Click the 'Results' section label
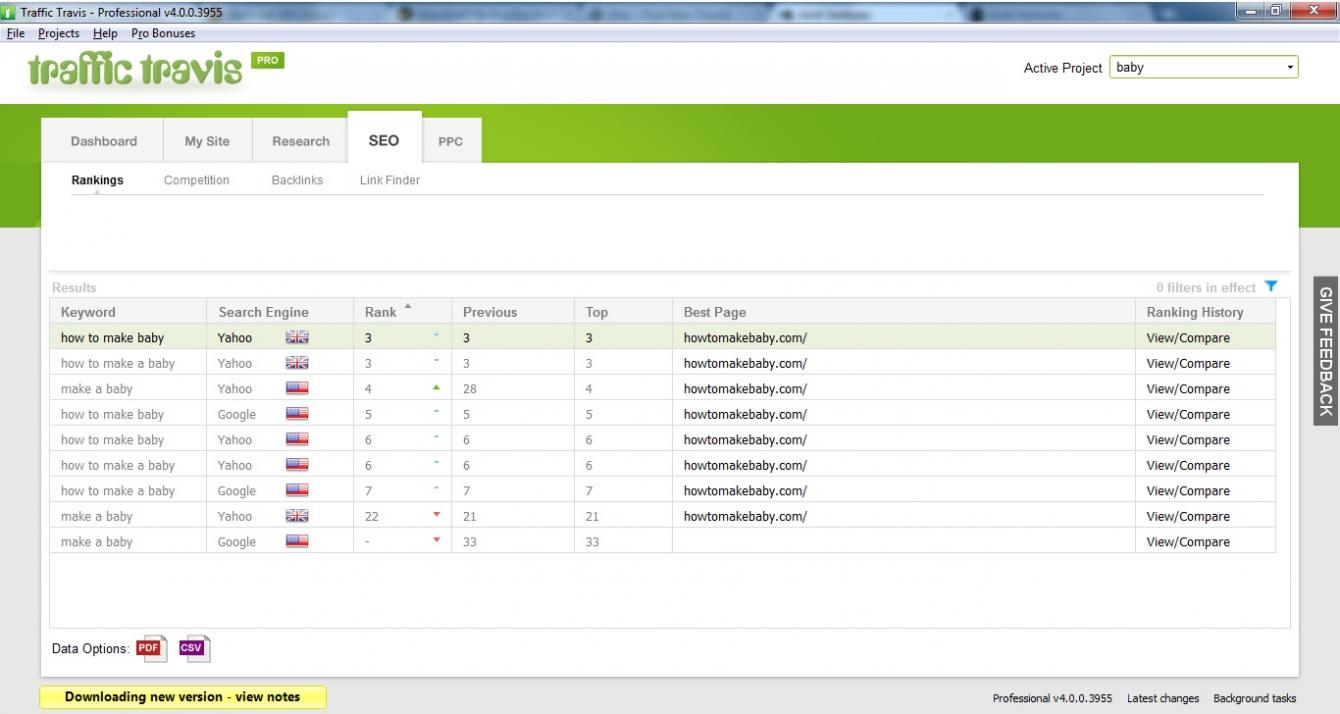 pyautogui.click(x=74, y=288)
